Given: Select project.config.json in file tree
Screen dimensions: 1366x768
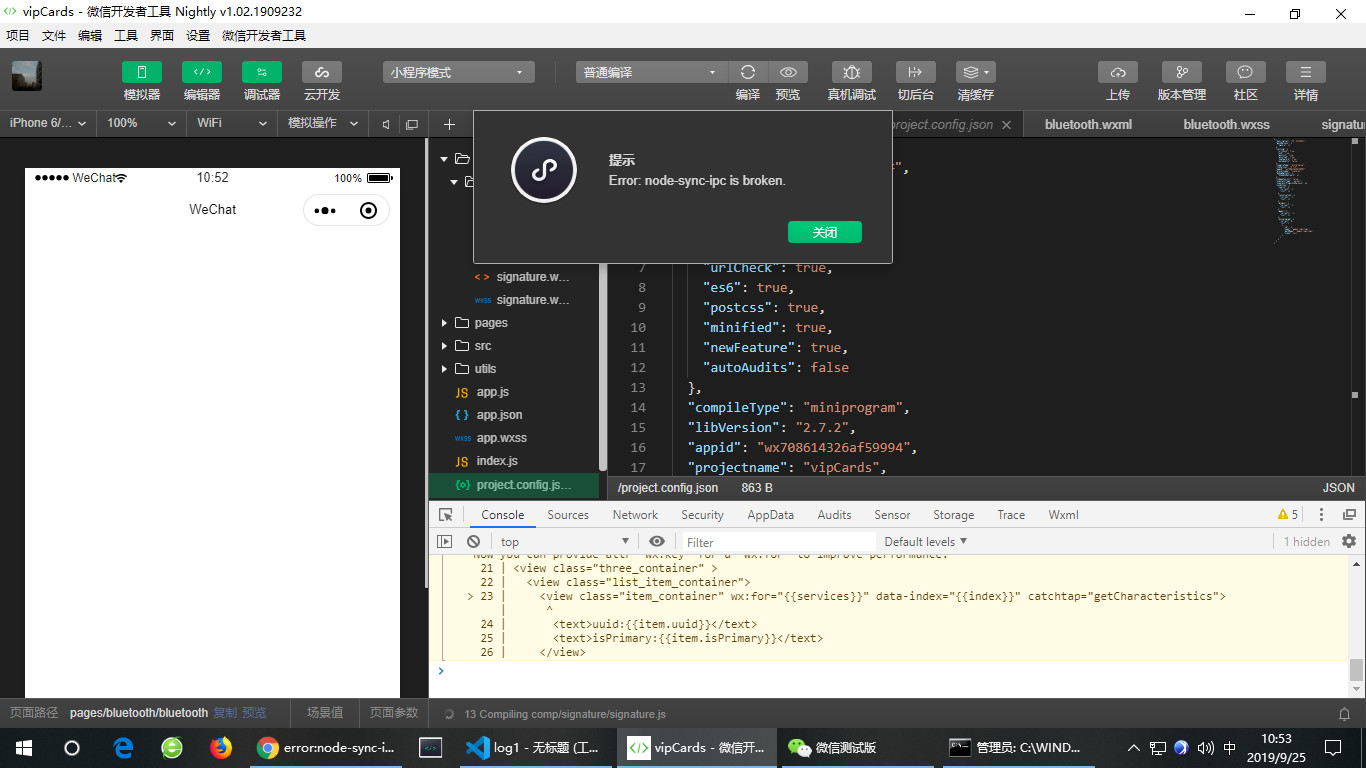Looking at the screenshot, I should [514, 484].
